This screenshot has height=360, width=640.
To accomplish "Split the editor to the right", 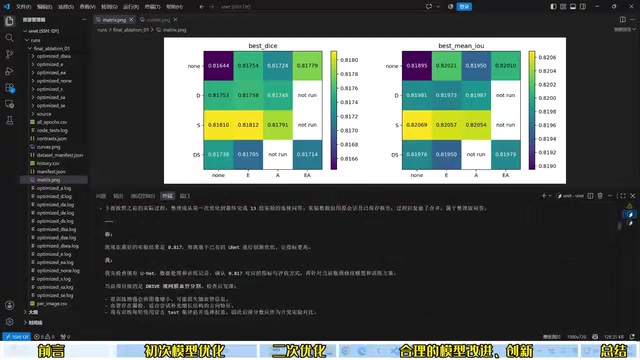I will (x=622, y=19).
